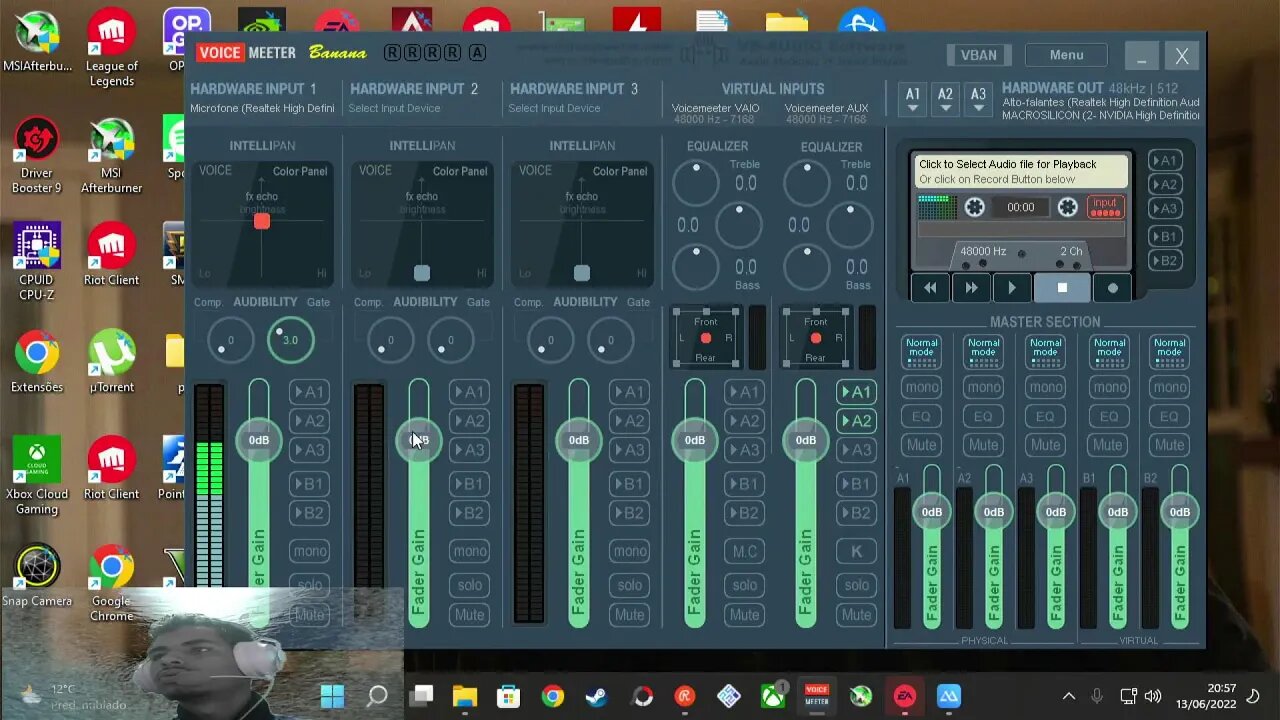Click the Hardware Input 1 fader knob
This screenshot has height=720, width=1280.
pyautogui.click(x=259, y=440)
